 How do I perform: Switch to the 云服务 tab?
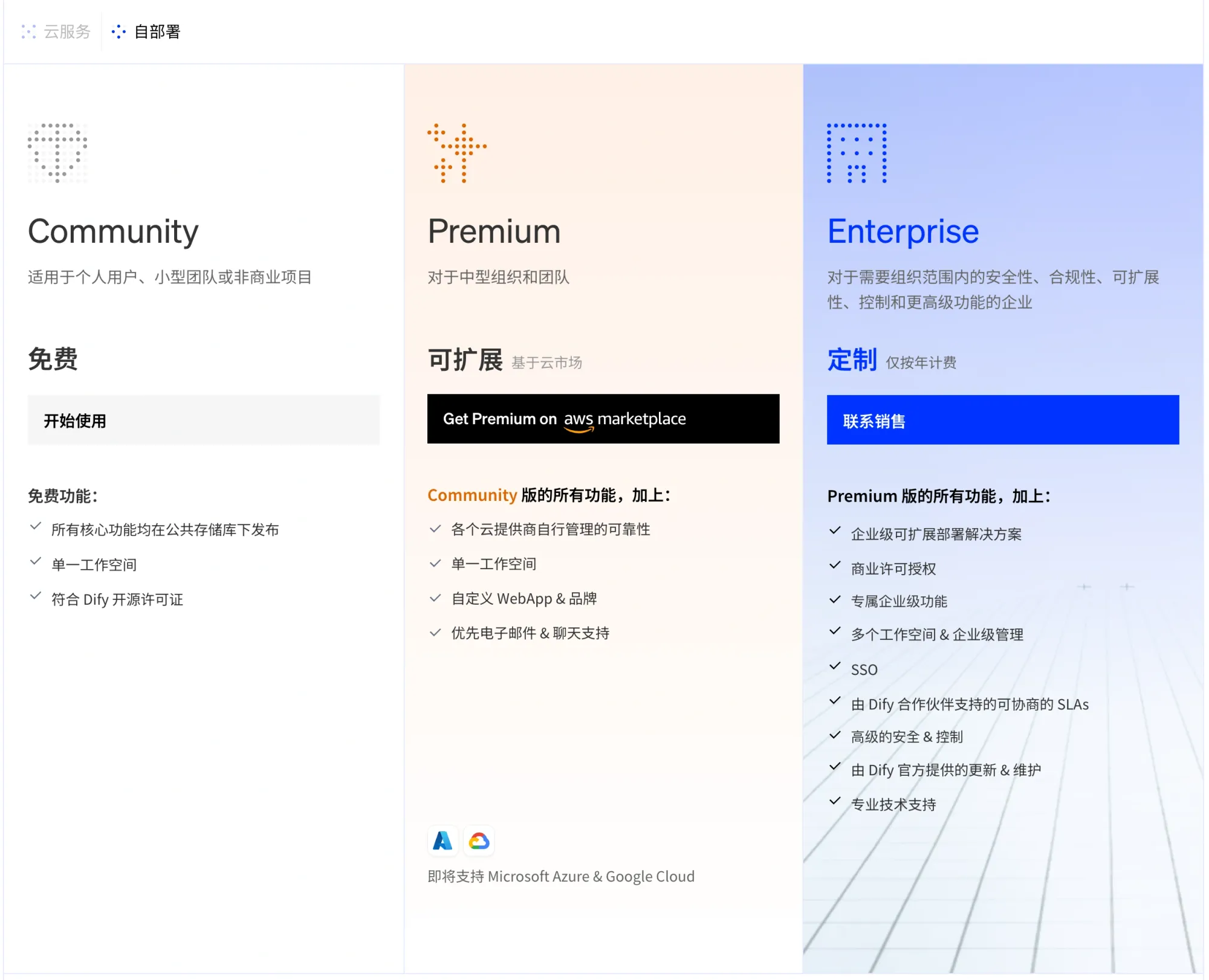click(55, 31)
